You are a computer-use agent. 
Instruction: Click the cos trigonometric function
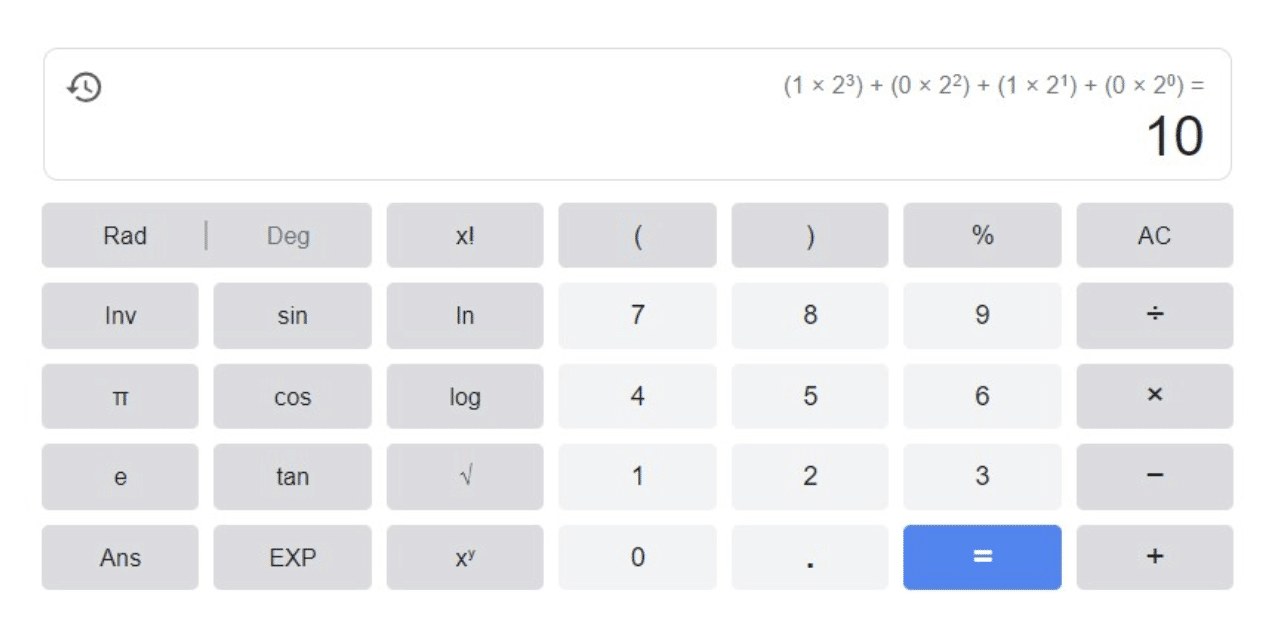click(292, 397)
